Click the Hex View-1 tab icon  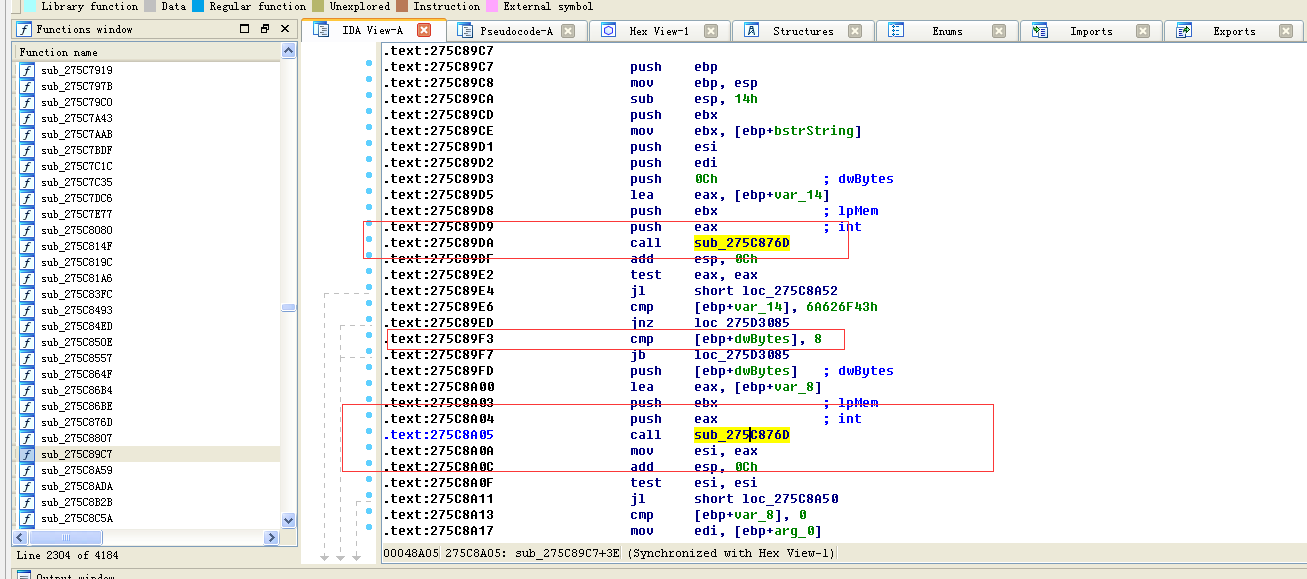pyautogui.click(x=608, y=31)
